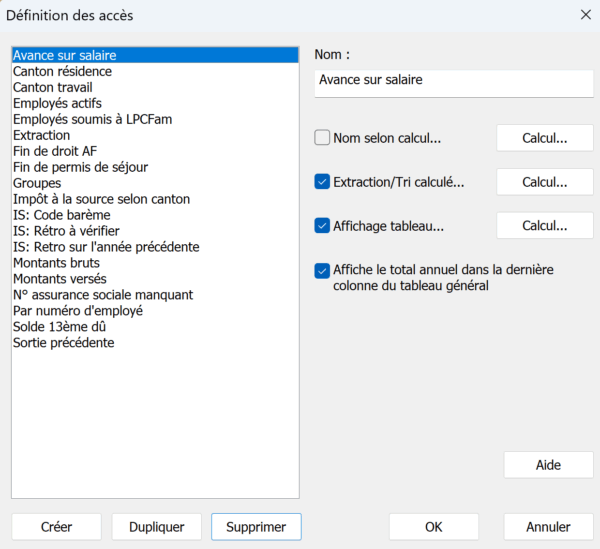Screen dimensions: 600x549
Task: Open Calcul for 'Extraction/Tri calculé'
Action: coord(544,182)
